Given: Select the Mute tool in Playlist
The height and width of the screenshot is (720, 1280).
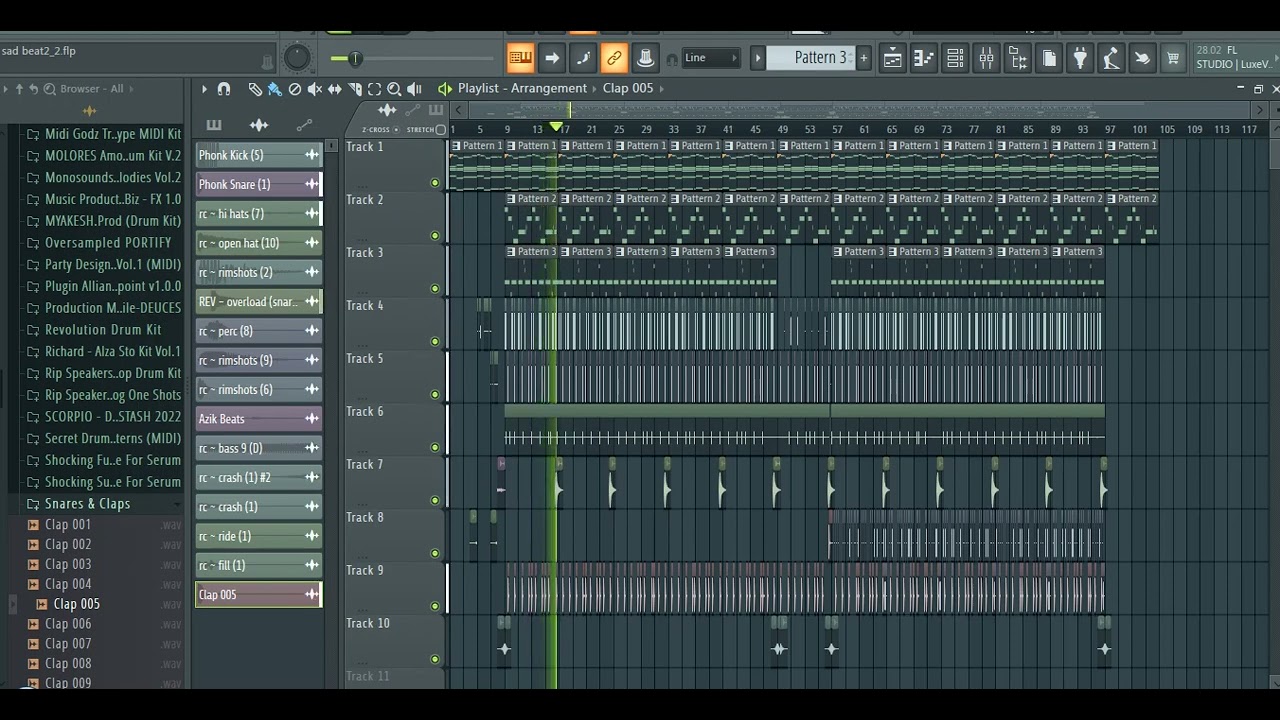Looking at the screenshot, I should (x=315, y=89).
